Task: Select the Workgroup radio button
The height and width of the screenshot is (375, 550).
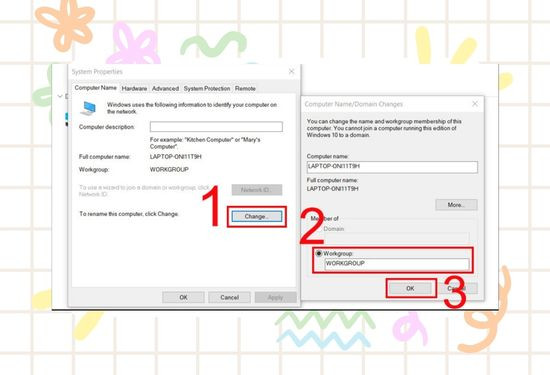Action: [319, 253]
